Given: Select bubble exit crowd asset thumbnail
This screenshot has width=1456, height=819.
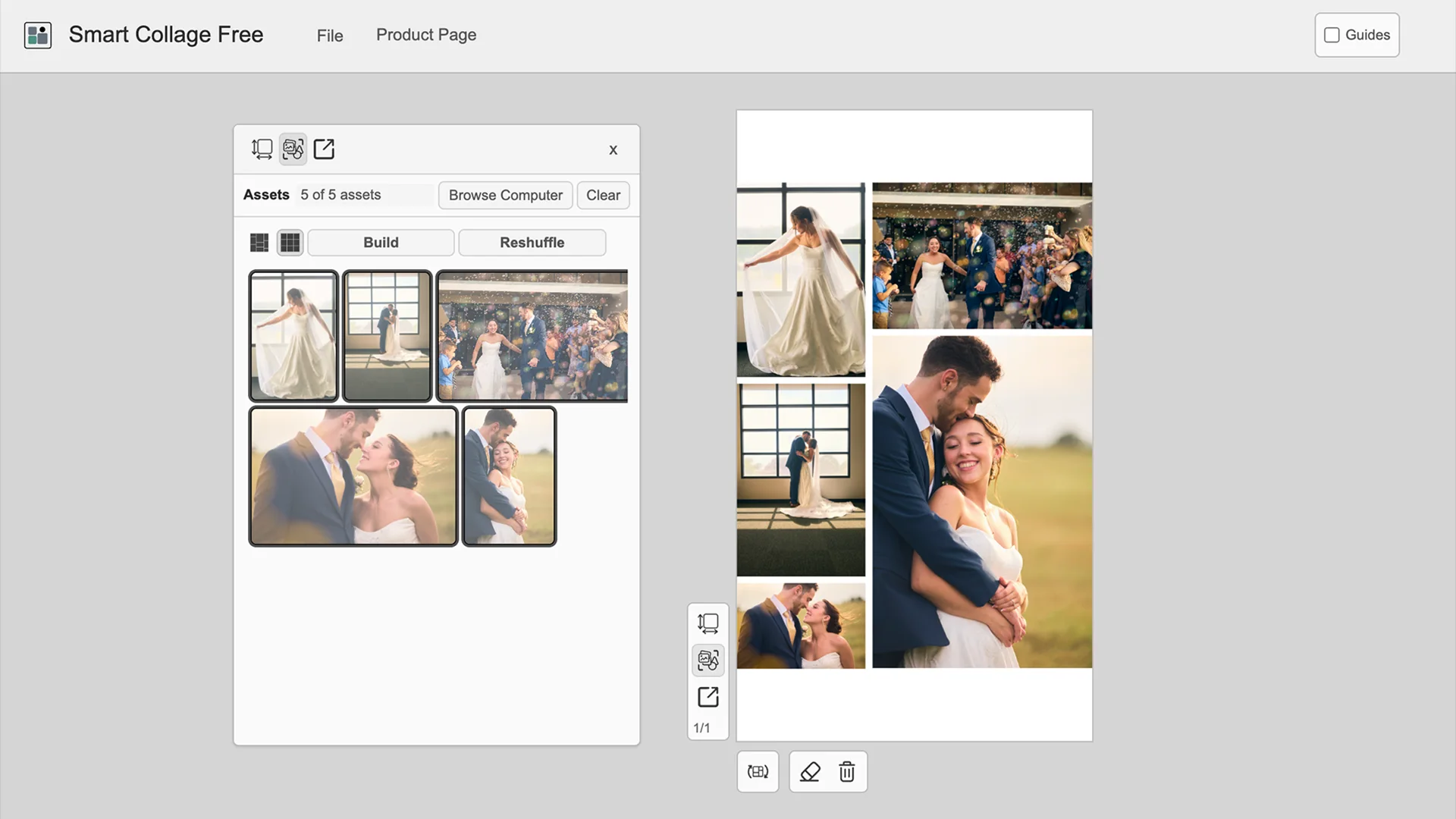Looking at the screenshot, I should click(532, 336).
